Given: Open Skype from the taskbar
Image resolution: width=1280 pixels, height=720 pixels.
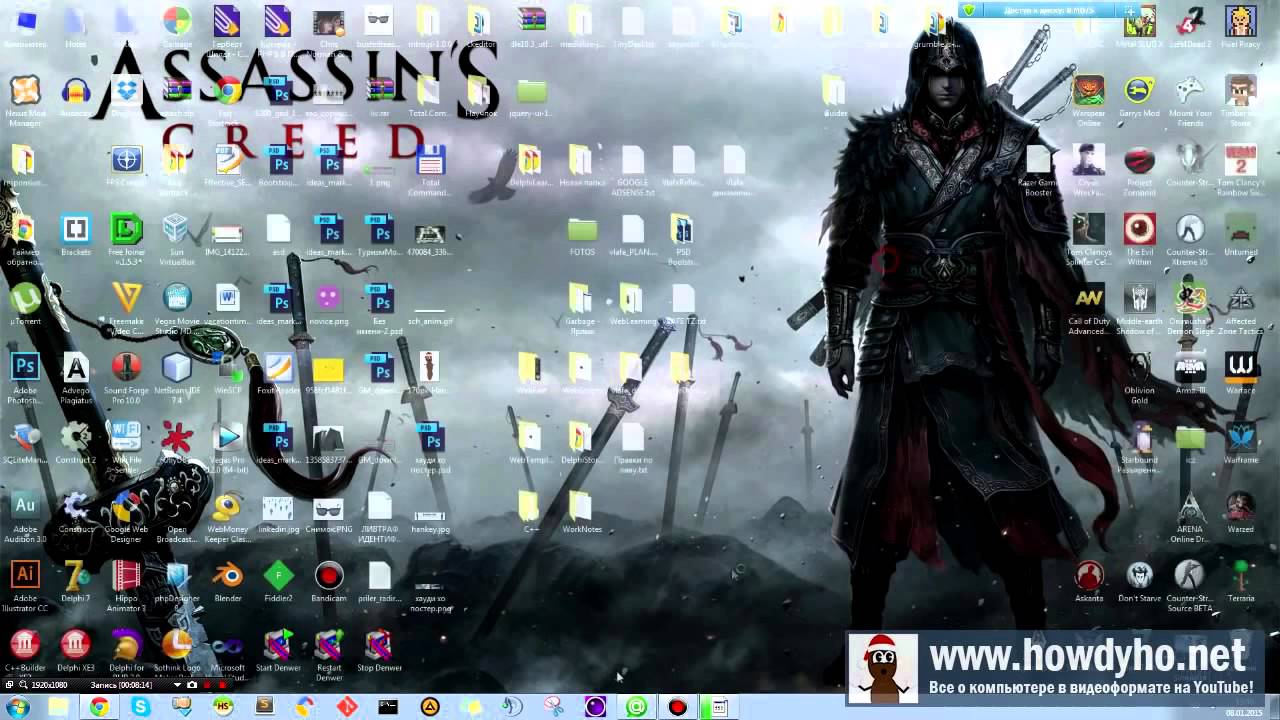Looking at the screenshot, I should 140,707.
